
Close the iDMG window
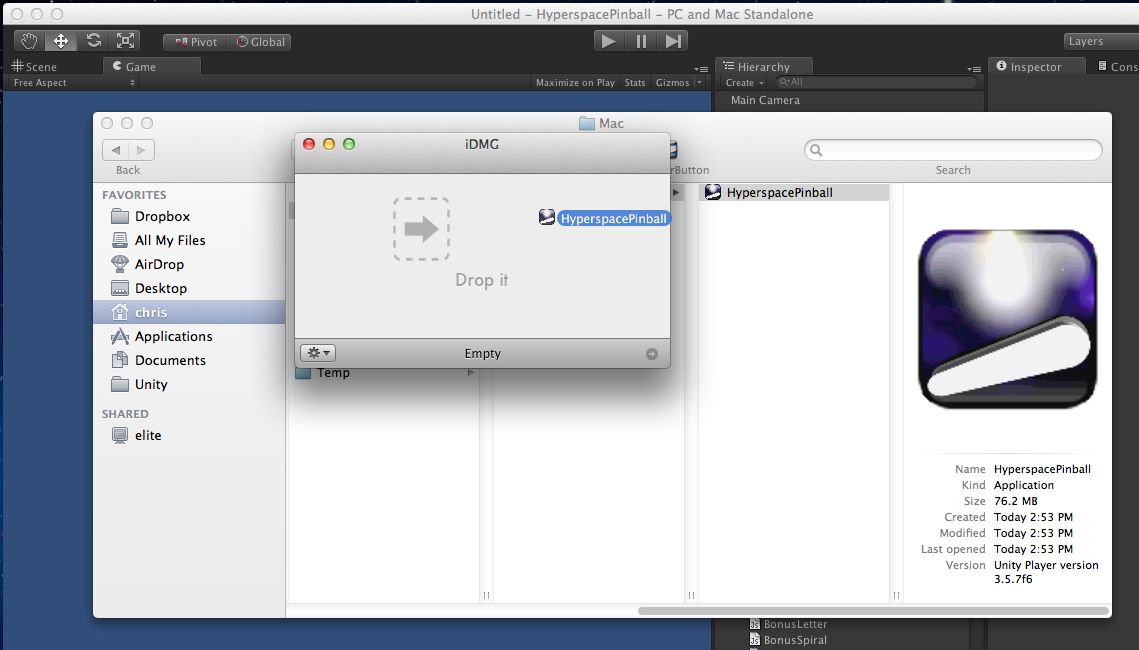point(309,144)
